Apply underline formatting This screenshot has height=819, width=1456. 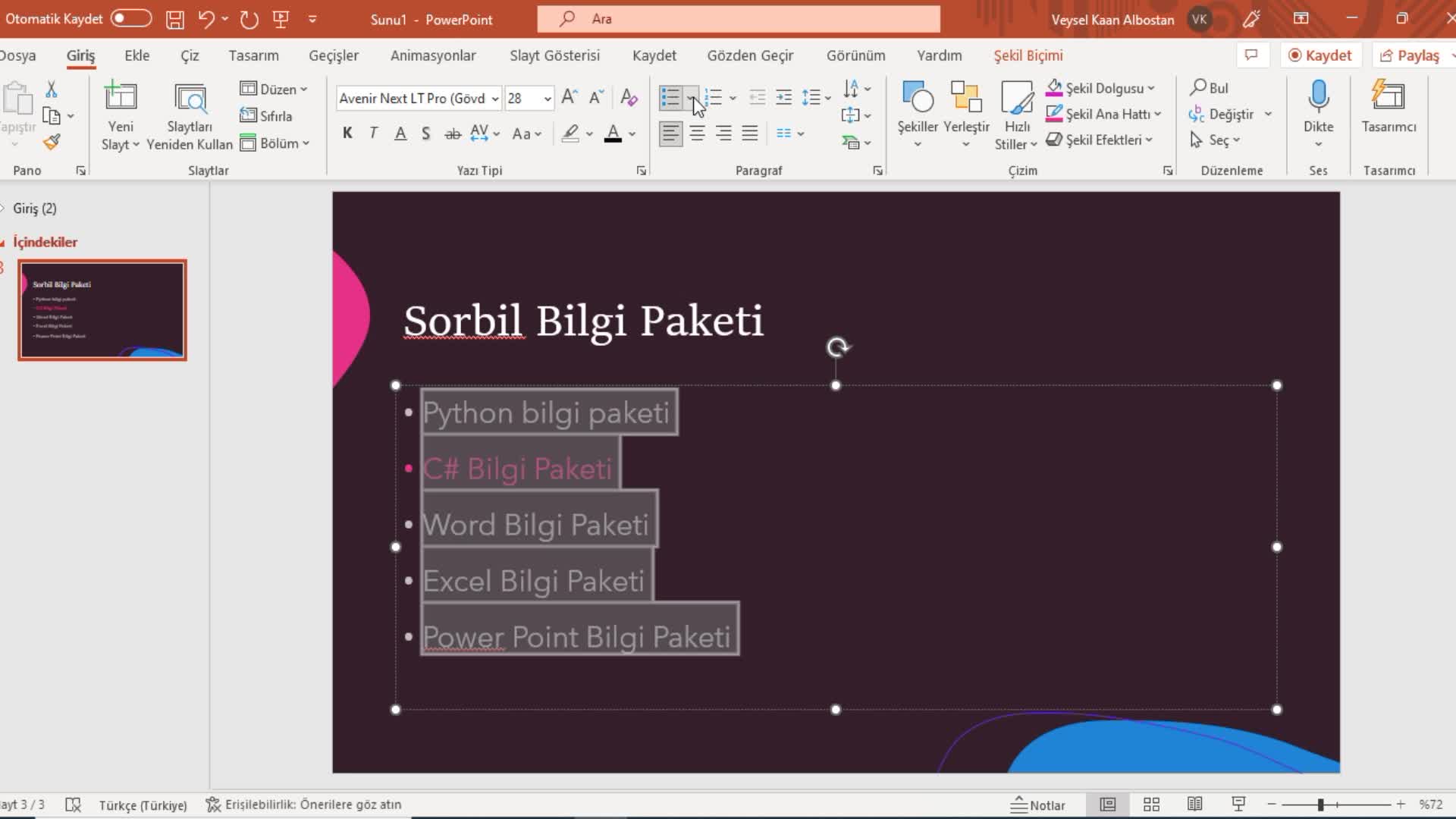(x=400, y=133)
